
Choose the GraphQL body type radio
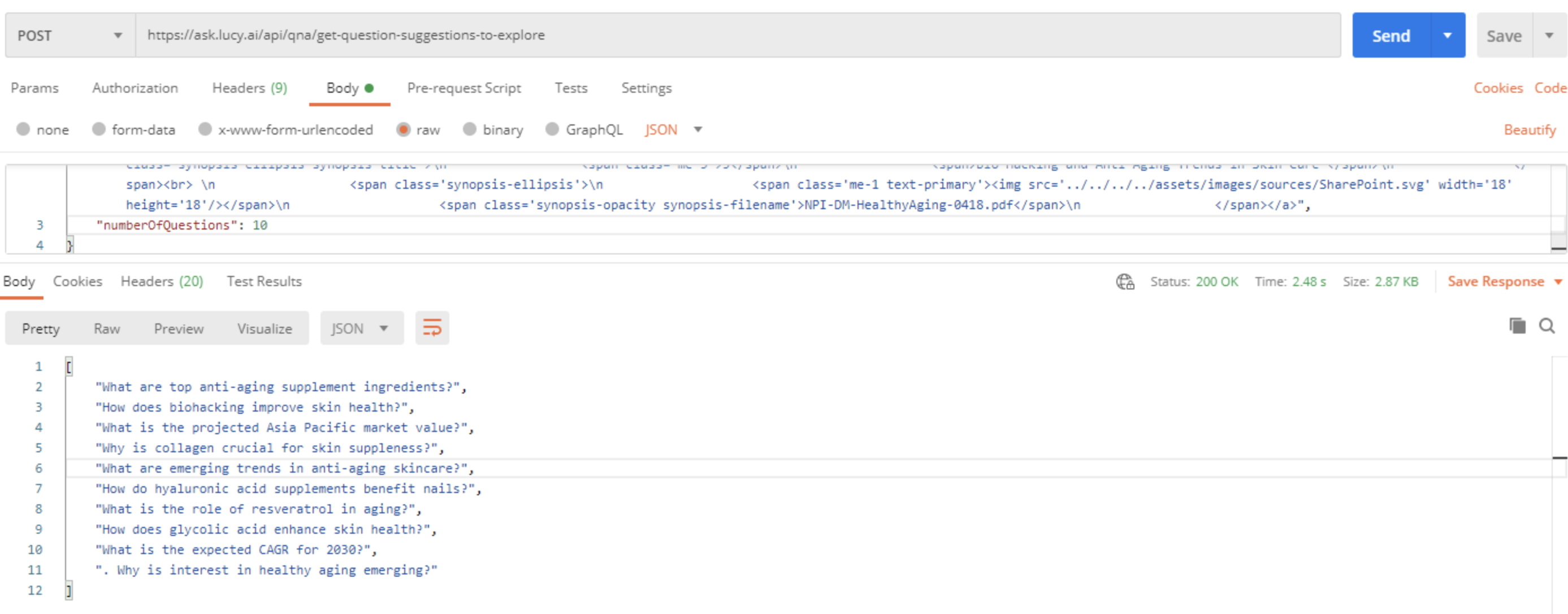pyautogui.click(x=552, y=129)
